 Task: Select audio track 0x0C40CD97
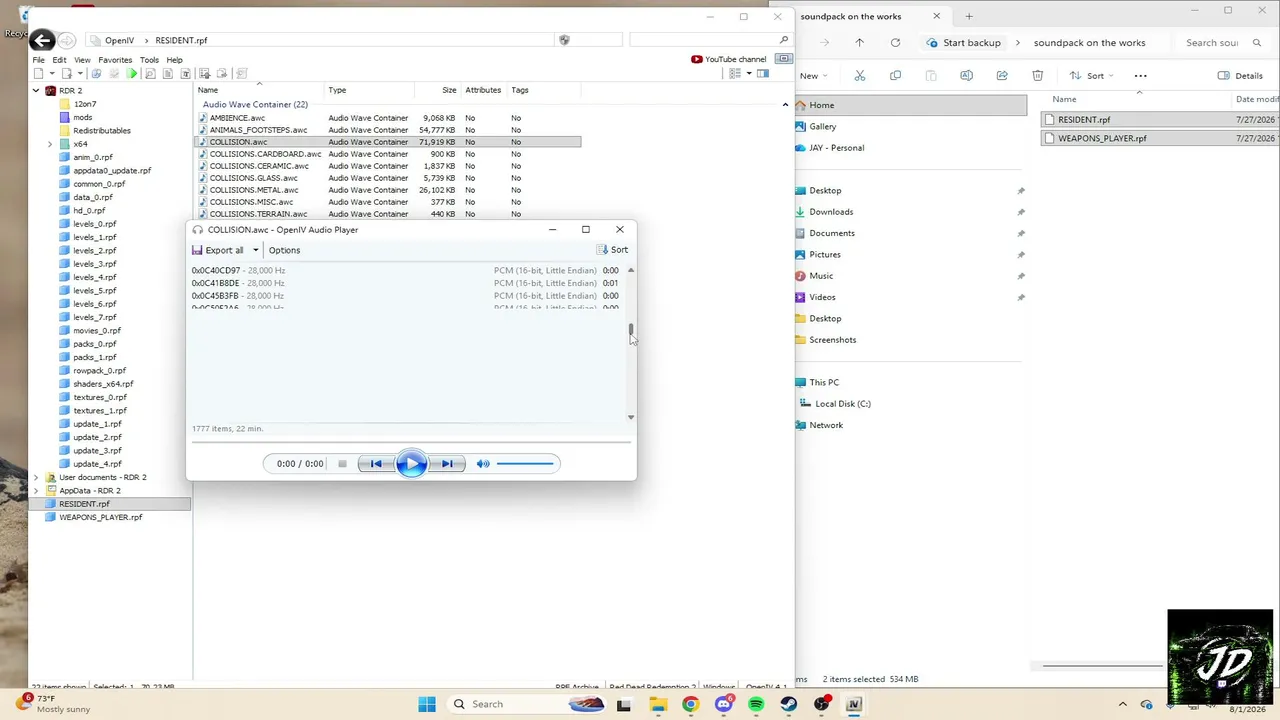(405, 271)
